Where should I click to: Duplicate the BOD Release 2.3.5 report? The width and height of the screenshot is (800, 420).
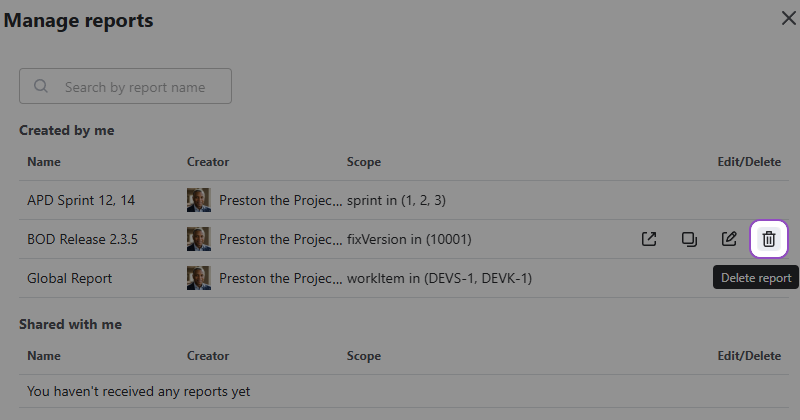click(x=689, y=239)
